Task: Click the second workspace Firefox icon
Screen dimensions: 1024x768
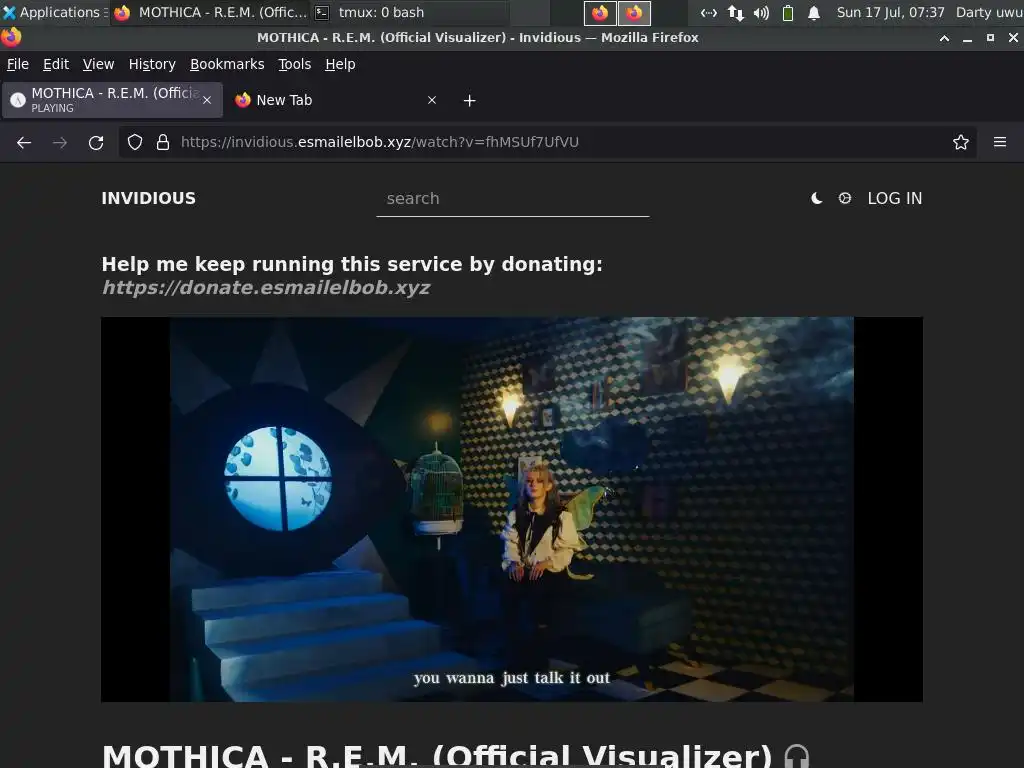Action: 634,12
